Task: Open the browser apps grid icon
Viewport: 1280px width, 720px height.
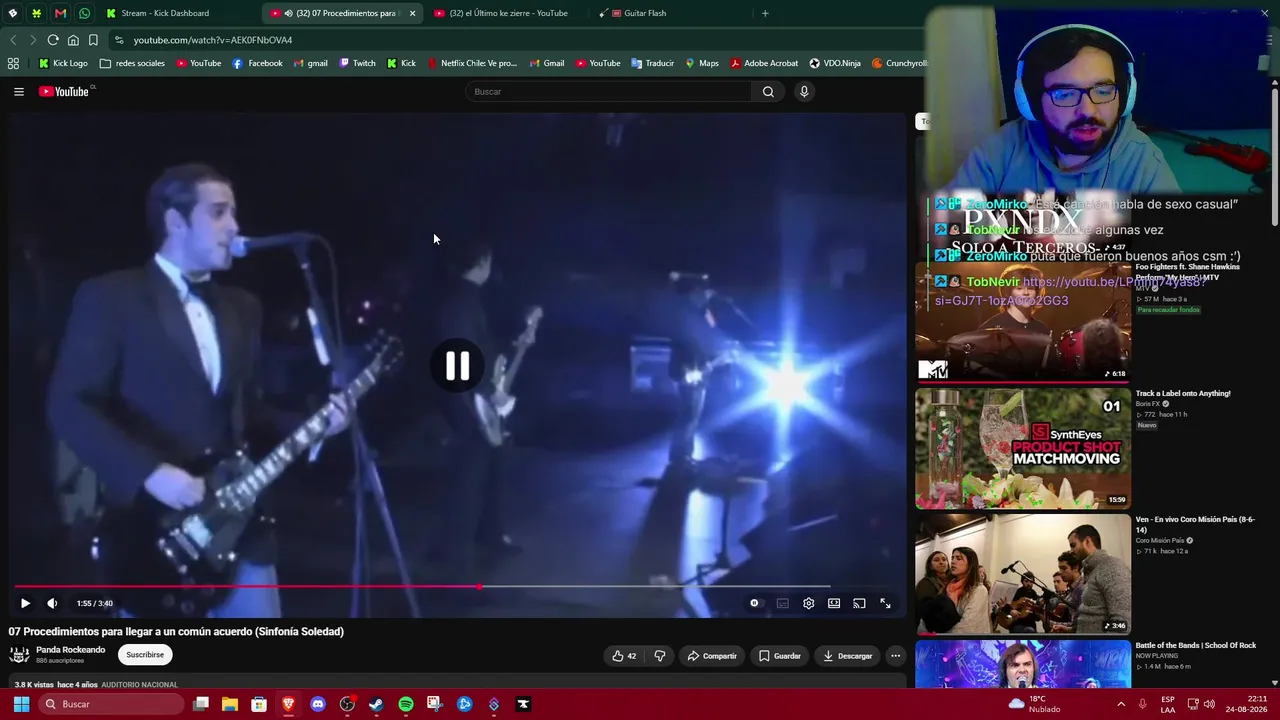Action: pos(13,63)
